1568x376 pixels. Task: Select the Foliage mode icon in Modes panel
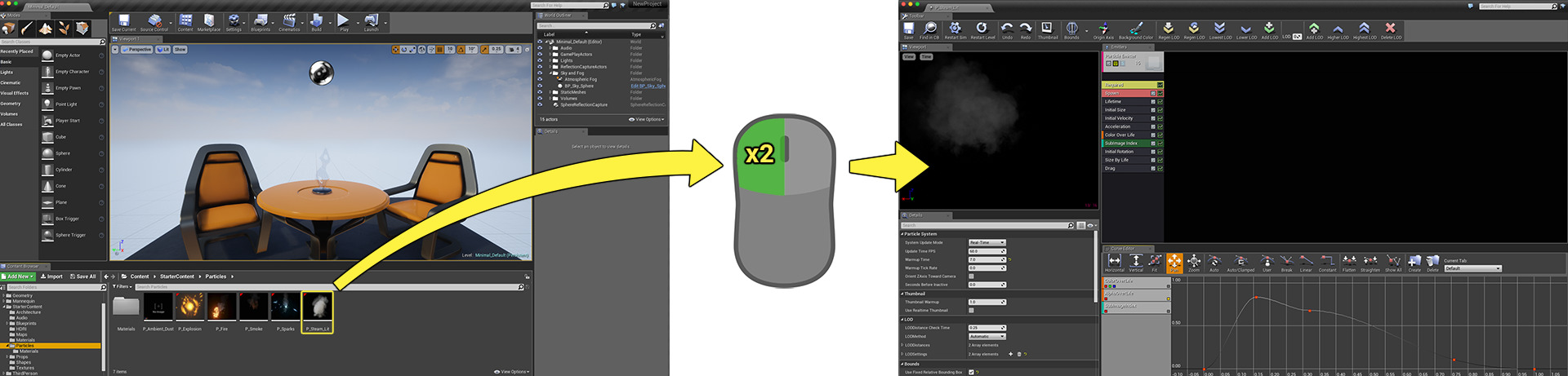pyautogui.click(x=65, y=29)
